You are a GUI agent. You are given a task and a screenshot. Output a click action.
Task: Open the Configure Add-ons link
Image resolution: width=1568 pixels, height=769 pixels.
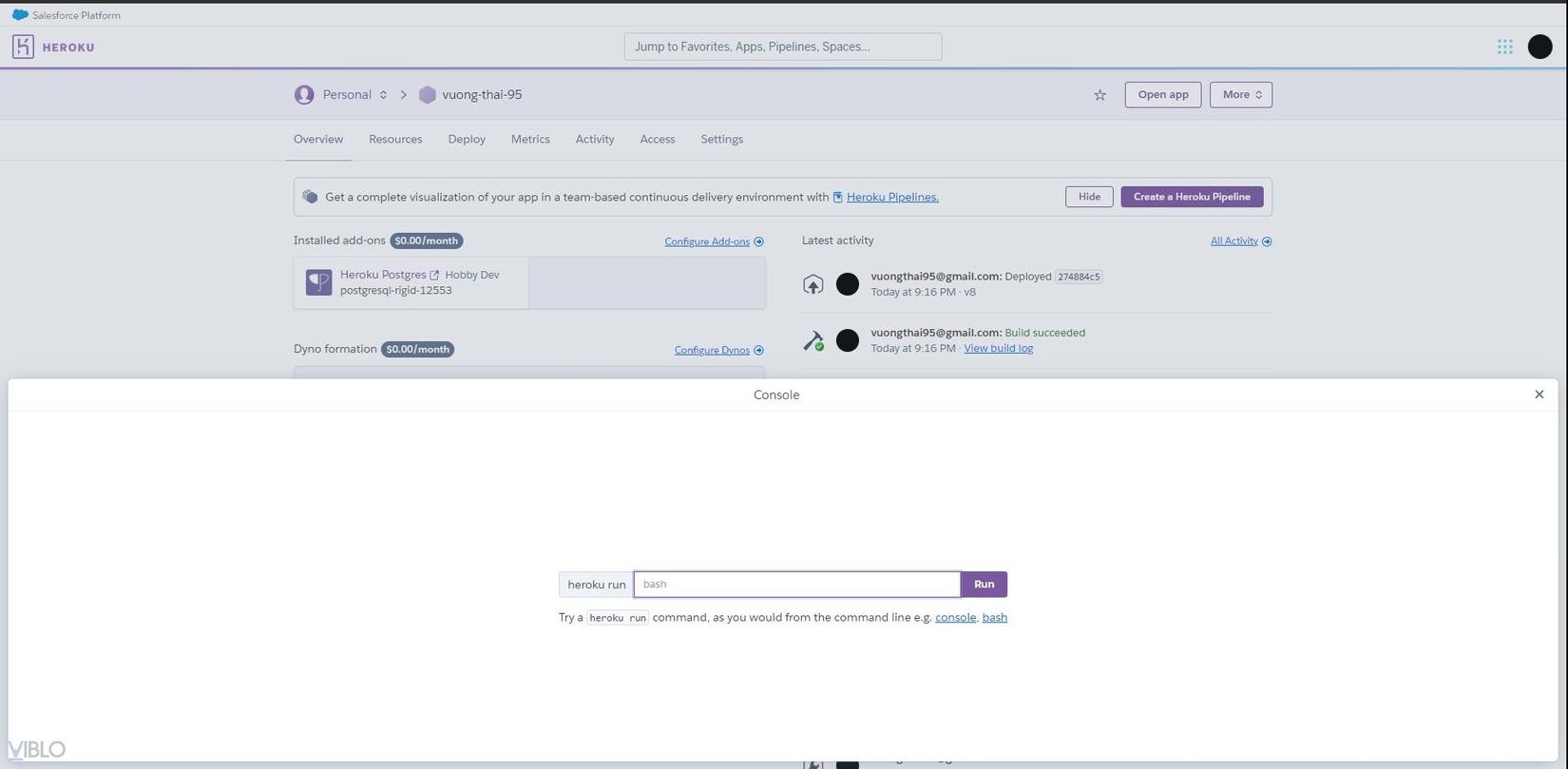707,241
